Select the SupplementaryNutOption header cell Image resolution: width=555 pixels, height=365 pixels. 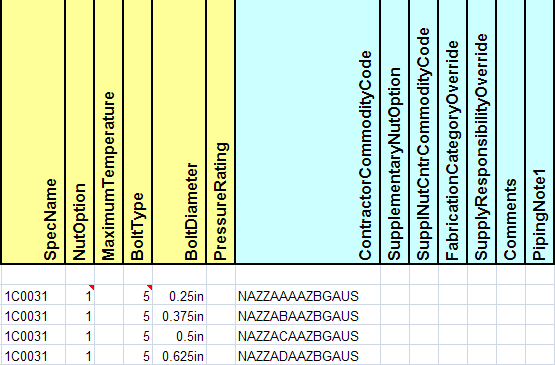click(x=395, y=132)
